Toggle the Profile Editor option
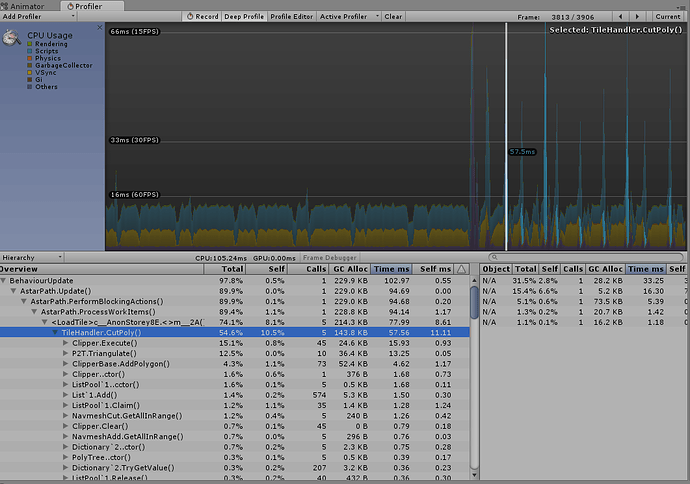This screenshot has height=484, width=690. tap(291, 17)
